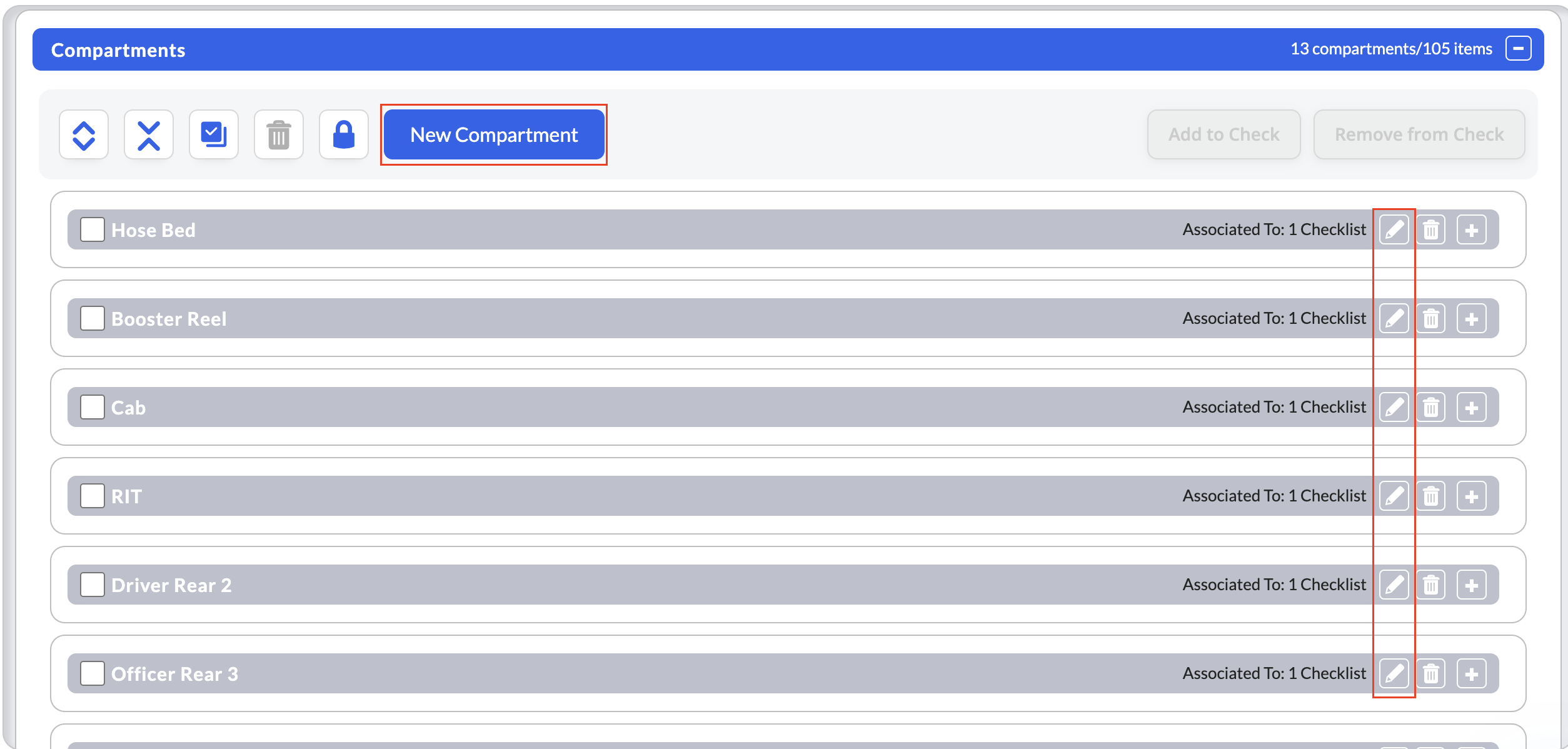Add an item to Cab with the plus icon

pos(1472,408)
